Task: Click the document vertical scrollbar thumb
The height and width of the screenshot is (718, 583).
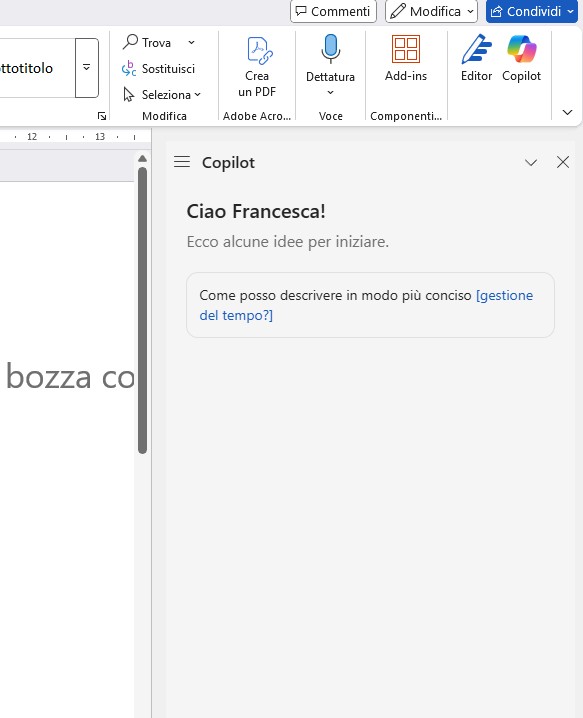Action: [142, 310]
